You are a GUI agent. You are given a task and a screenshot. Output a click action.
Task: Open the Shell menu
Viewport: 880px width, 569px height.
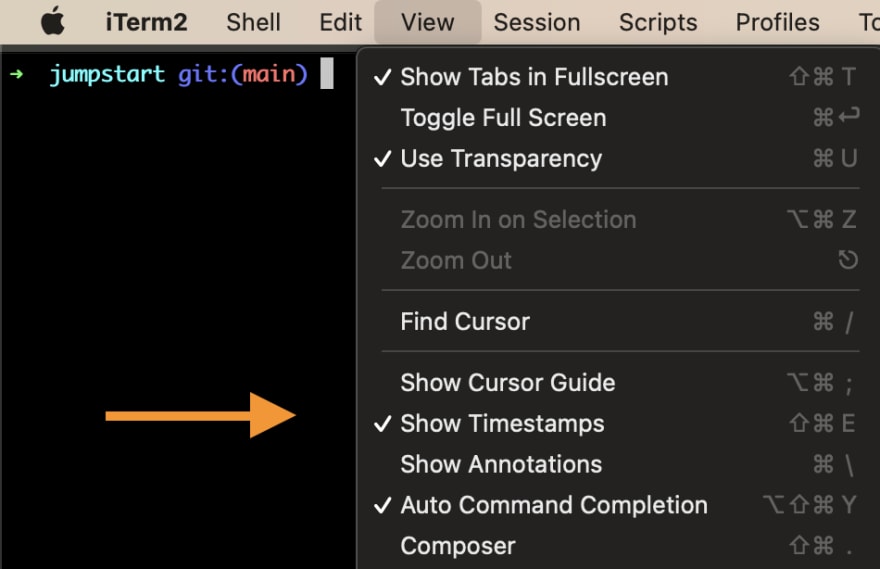pos(253,22)
